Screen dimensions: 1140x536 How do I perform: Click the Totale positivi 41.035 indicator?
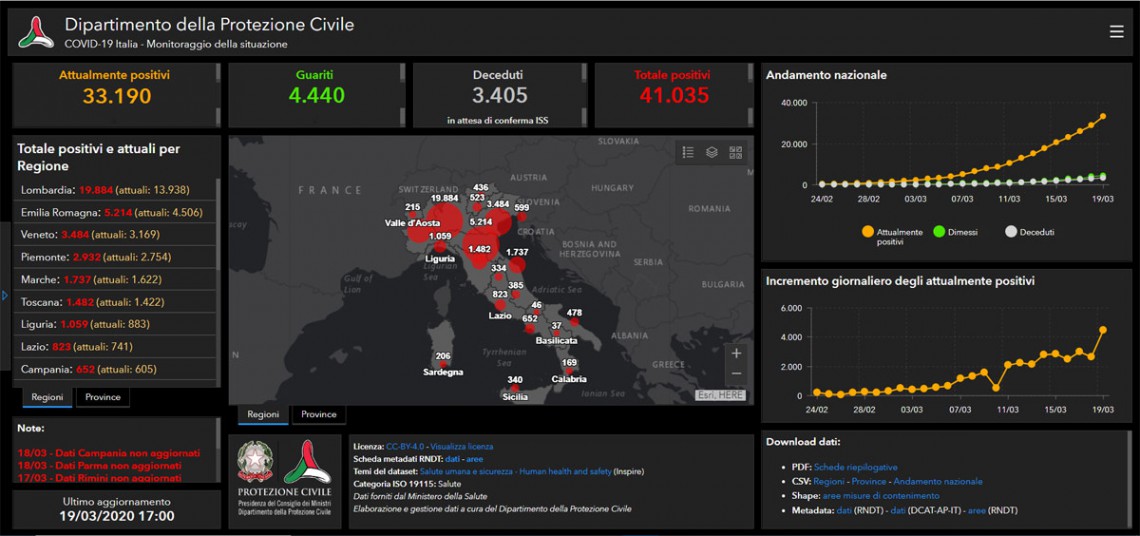(674, 95)
